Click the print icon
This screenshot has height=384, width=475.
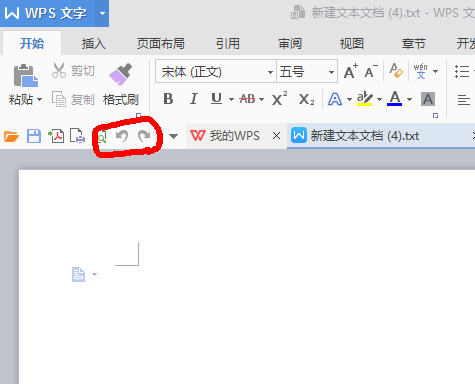tap(77, 136)
